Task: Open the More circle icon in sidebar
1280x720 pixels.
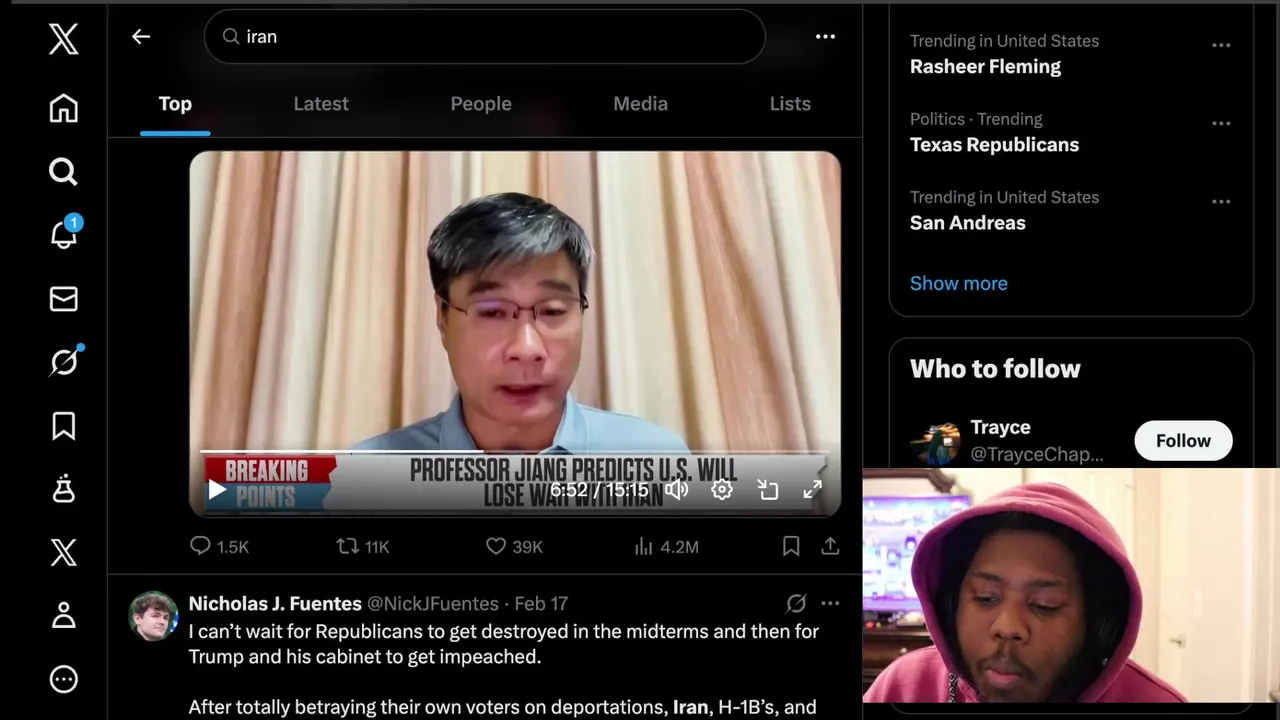Action: click(63, 680)
